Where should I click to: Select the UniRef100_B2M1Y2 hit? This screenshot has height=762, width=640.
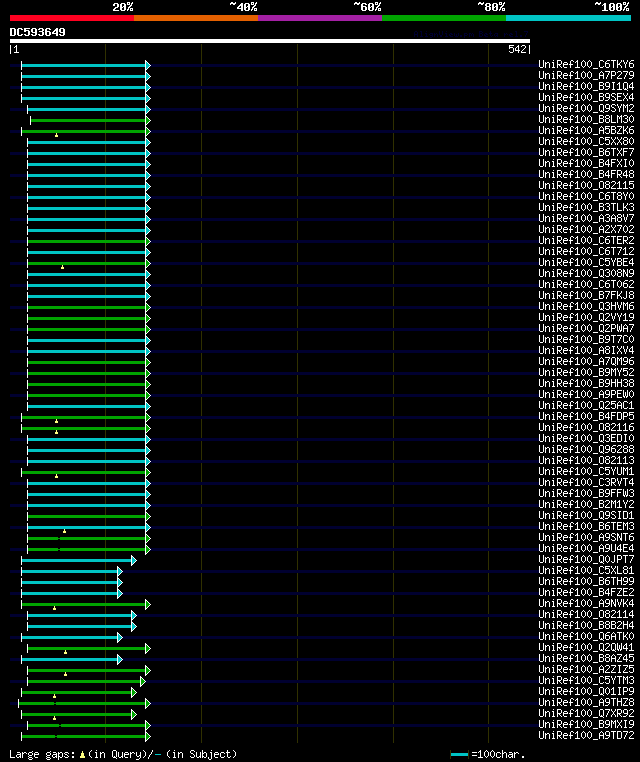click(586, 504)
